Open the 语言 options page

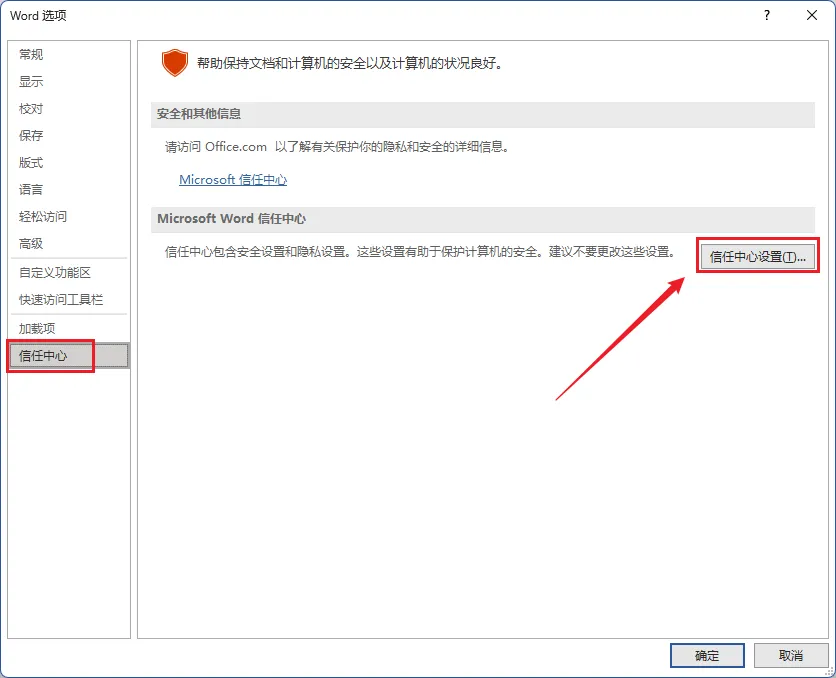point(68,189)
